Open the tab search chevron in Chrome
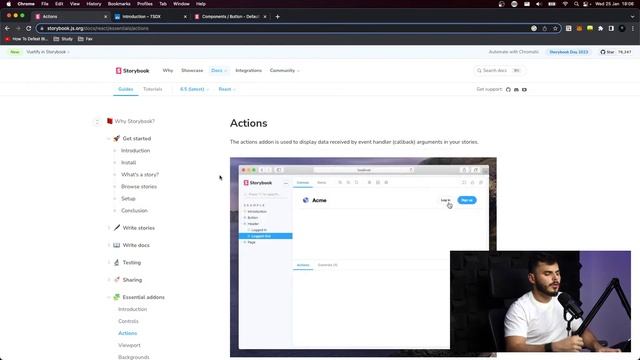This screenshot has height=360, width=640. tap(632, 17)
